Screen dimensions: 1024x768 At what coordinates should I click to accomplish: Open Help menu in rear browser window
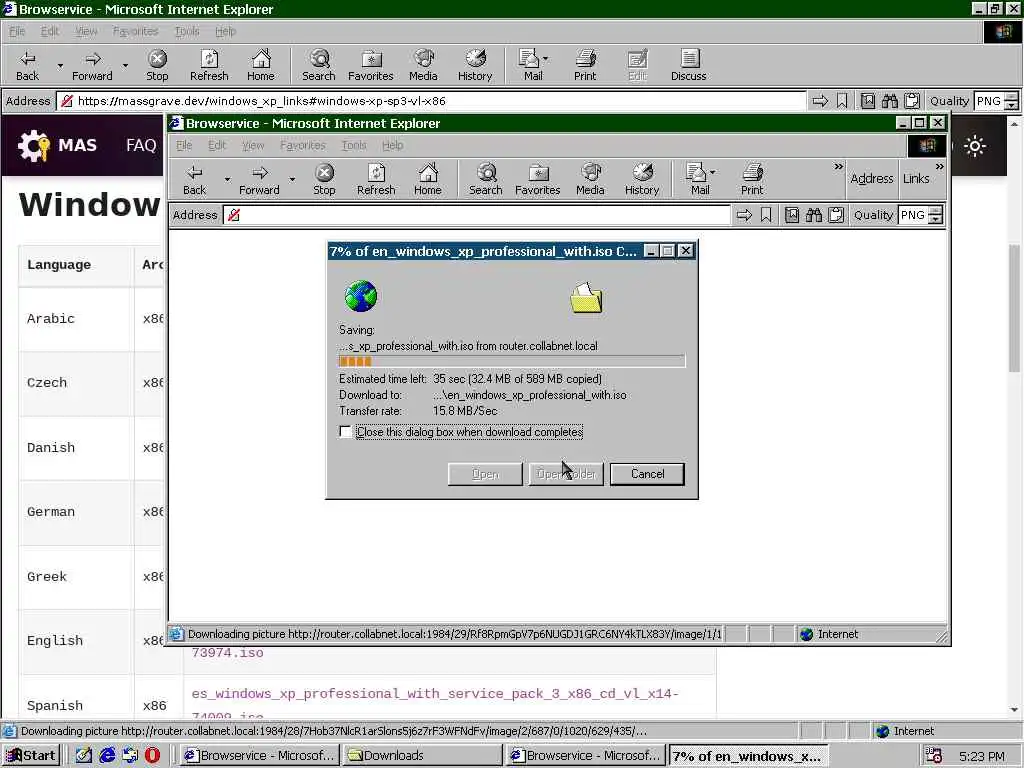[225, 31]
